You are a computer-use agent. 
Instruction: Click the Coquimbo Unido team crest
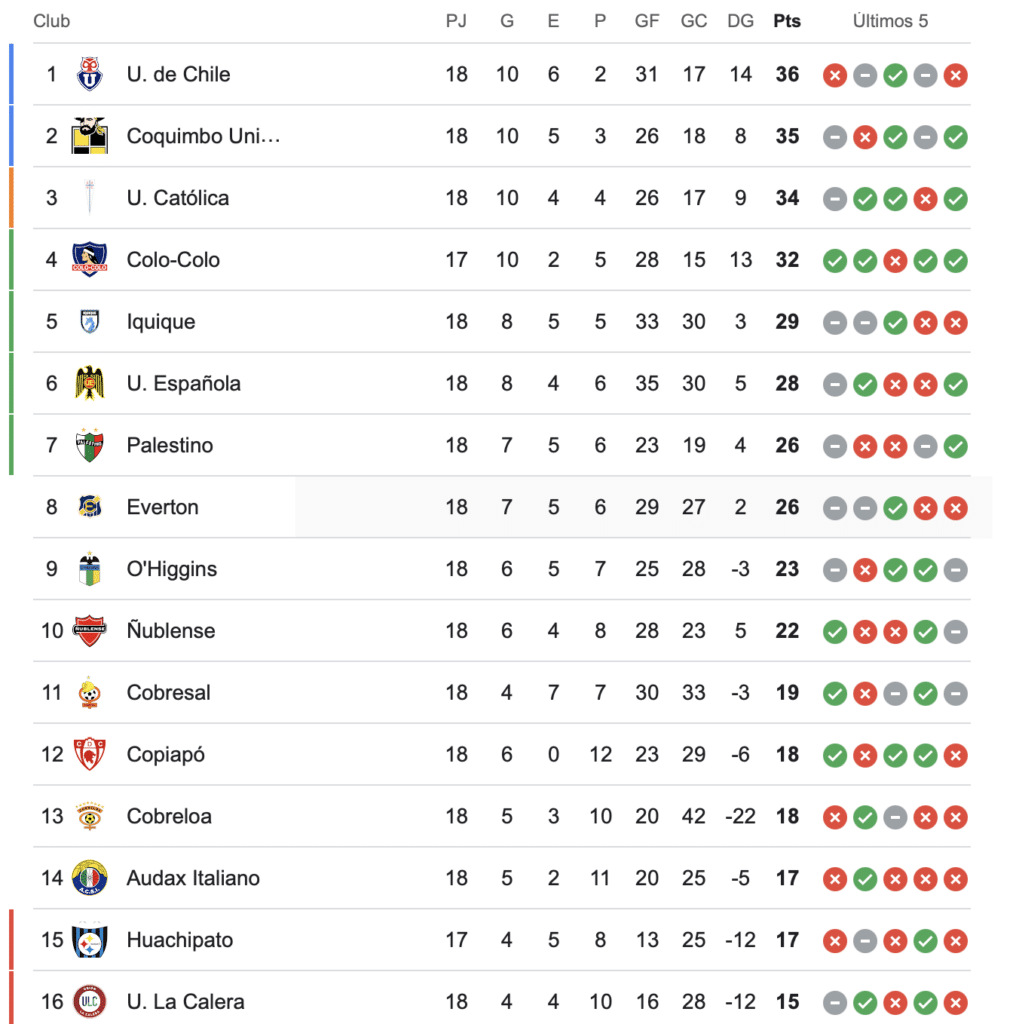coord(90,137)
